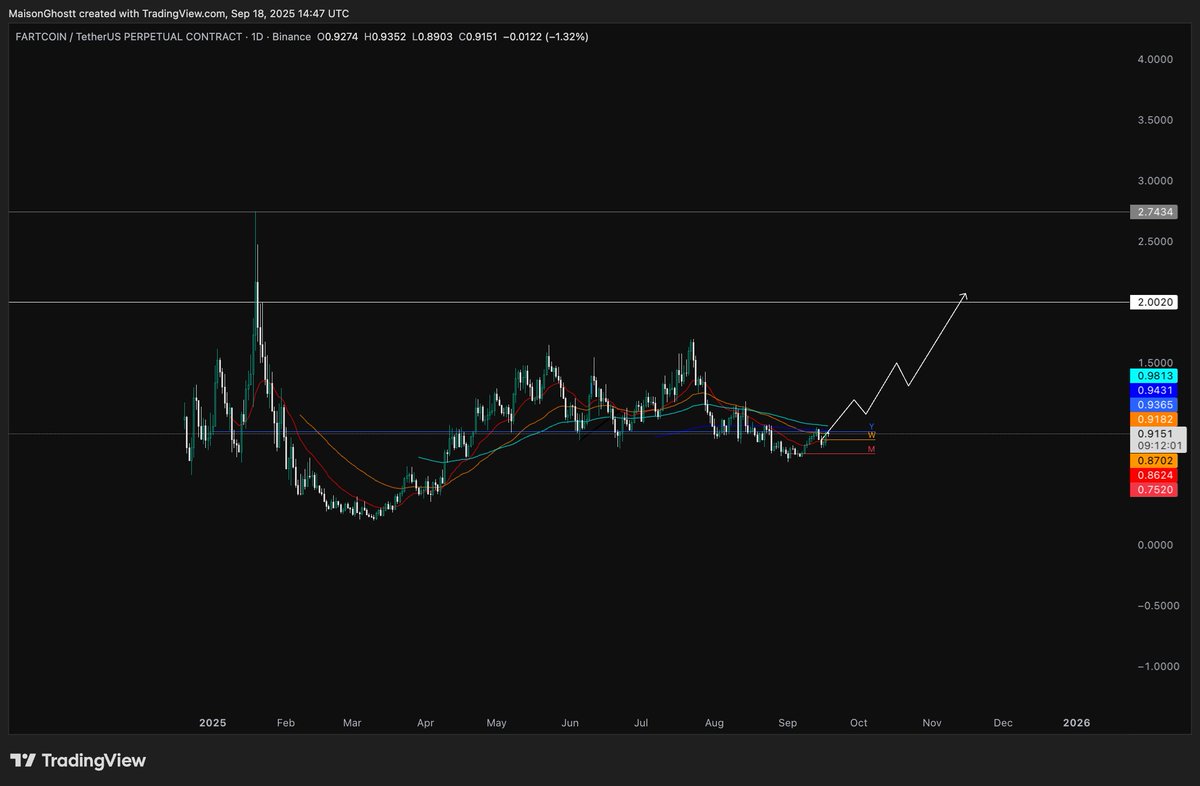The height and width of the screenshot is (786, 1200).
Task: Open the FARTCOIN / TetherUS symbol title
Action: coord(128,37)
